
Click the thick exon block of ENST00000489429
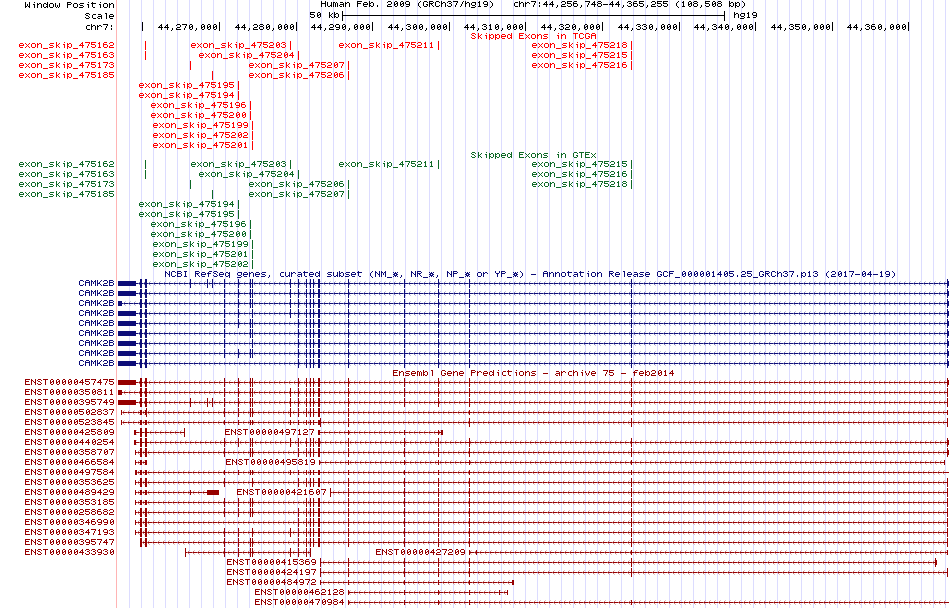coord(213,492)
